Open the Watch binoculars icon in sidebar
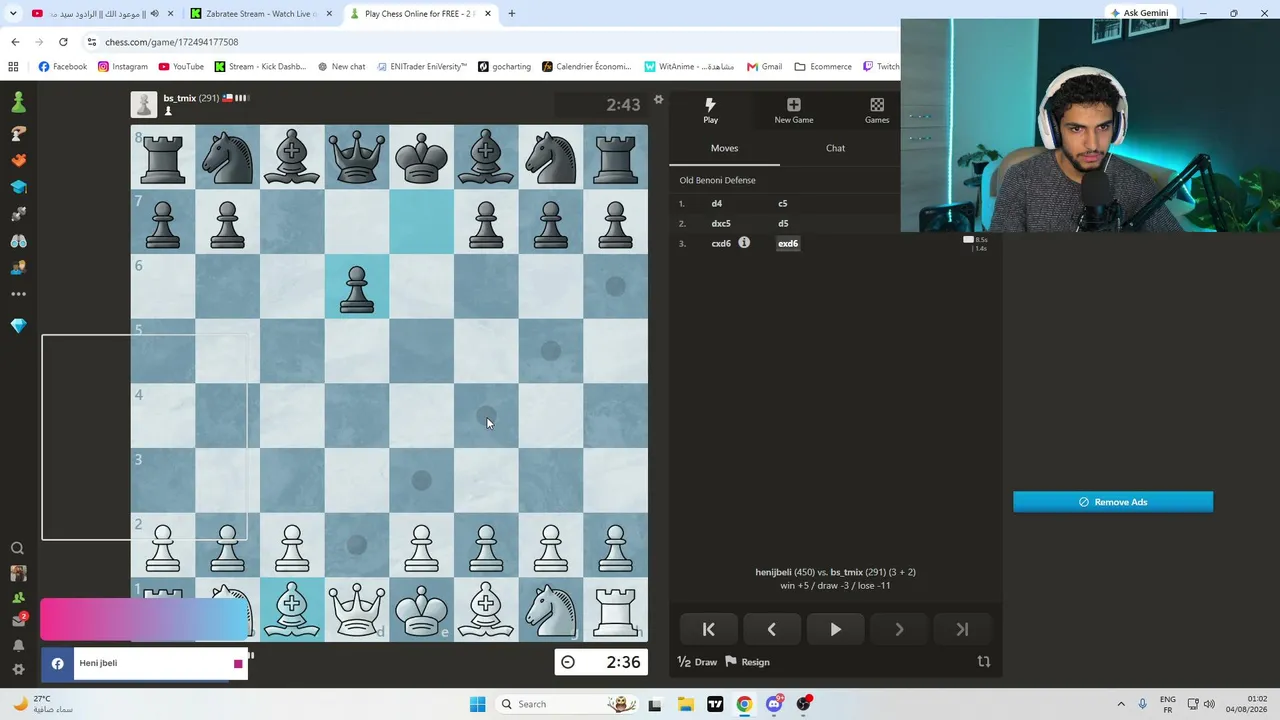Image resolution: width=1280 pixels, height=720 pixels. pos(18,241)
